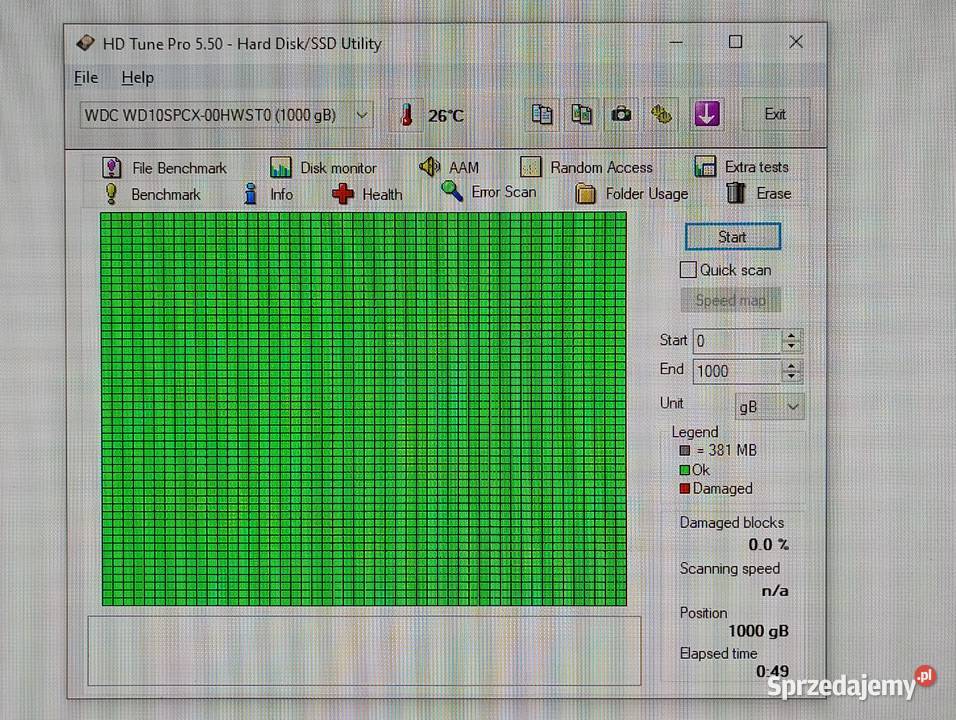Click the copy info to clipboard icon
Image resolution: width=956 pixels, height=720 pixels.
coord(541,115)
